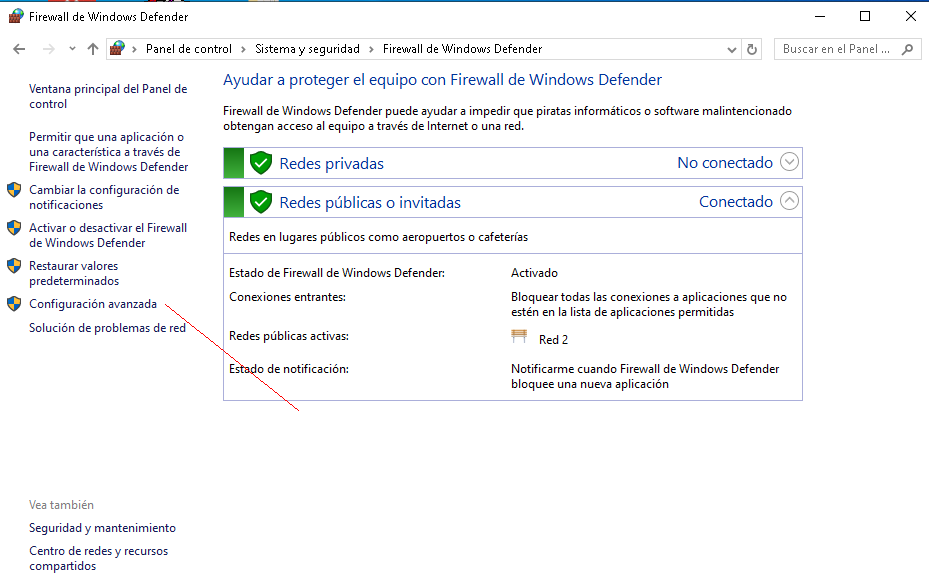929x587 pixels.
Task: Open Cambiar la configuración de notificaciones
Action: pos(104,197)
